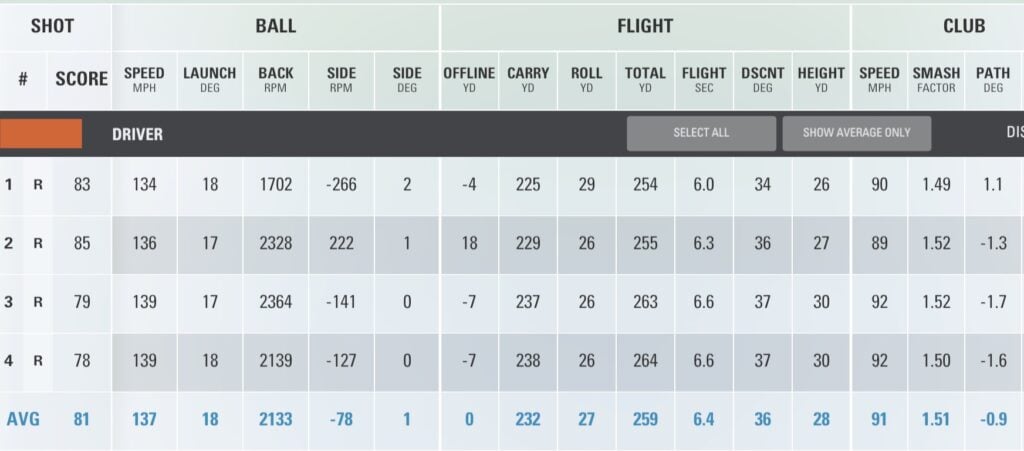This screenshot has width=1024, height=451.
Task: Click the HEIGHT YD column header
Action: click(x=821, y=79)
